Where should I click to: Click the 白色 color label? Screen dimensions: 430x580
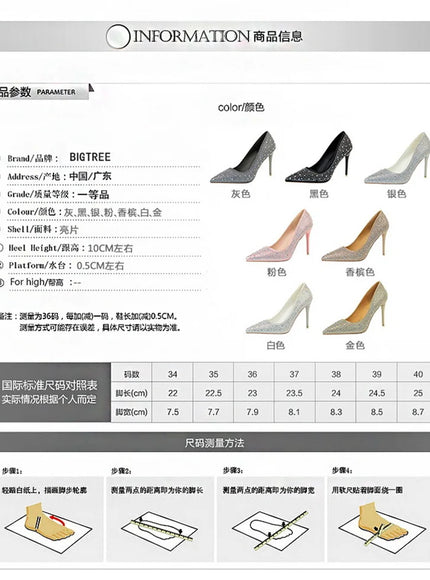(275, 345)
